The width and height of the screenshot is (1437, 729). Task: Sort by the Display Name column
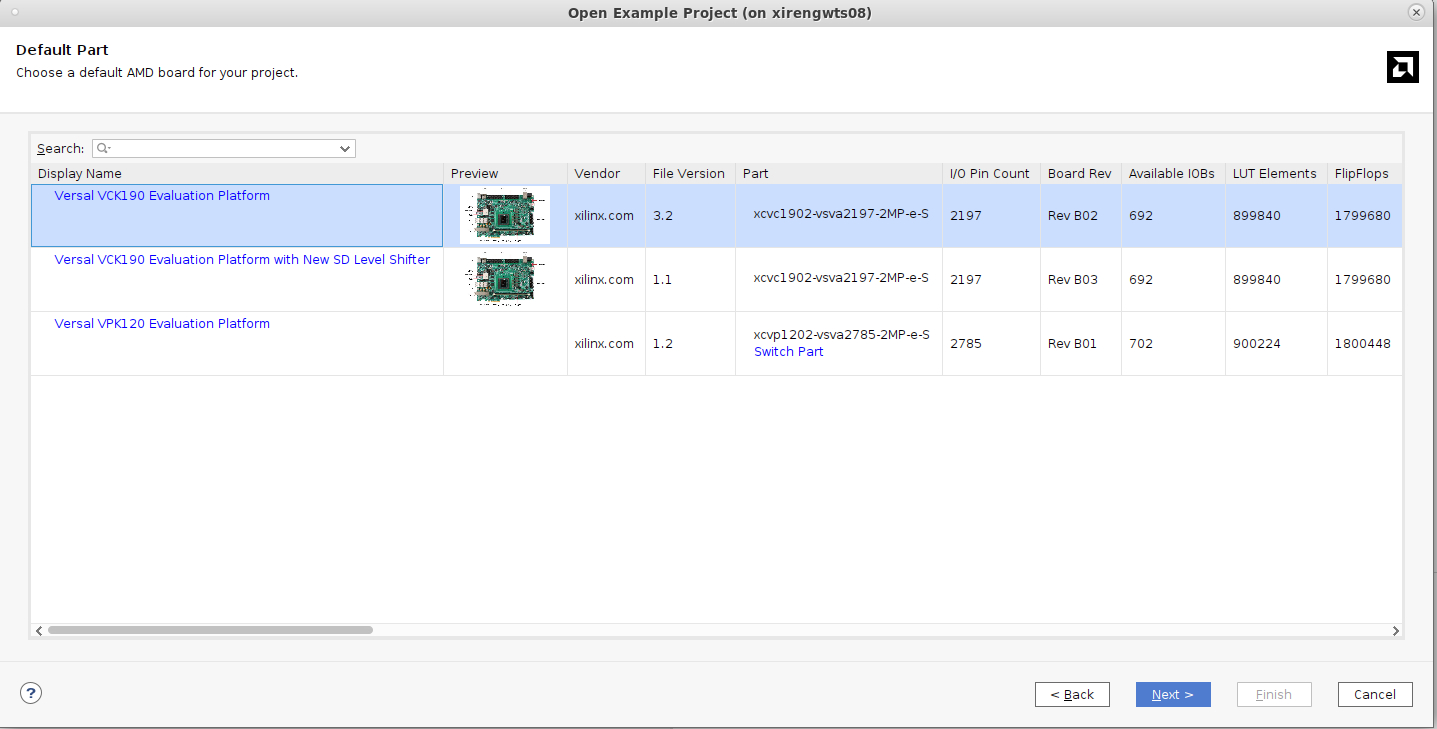coord(79,173)
